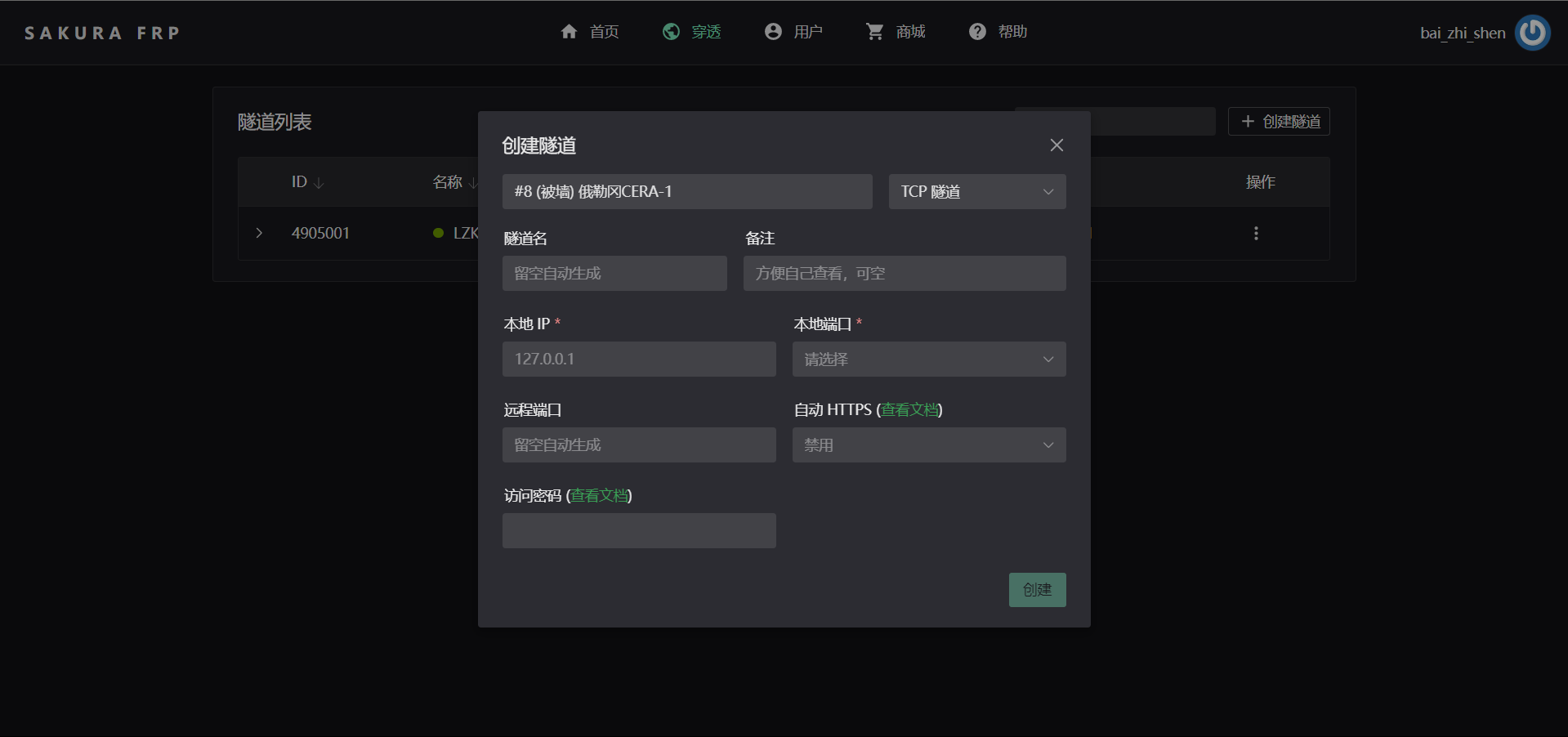Open the 自动 HTTPS 禁用 dropdown
The height and width of the screenshot is (737, 1568).
click(928, 445)
